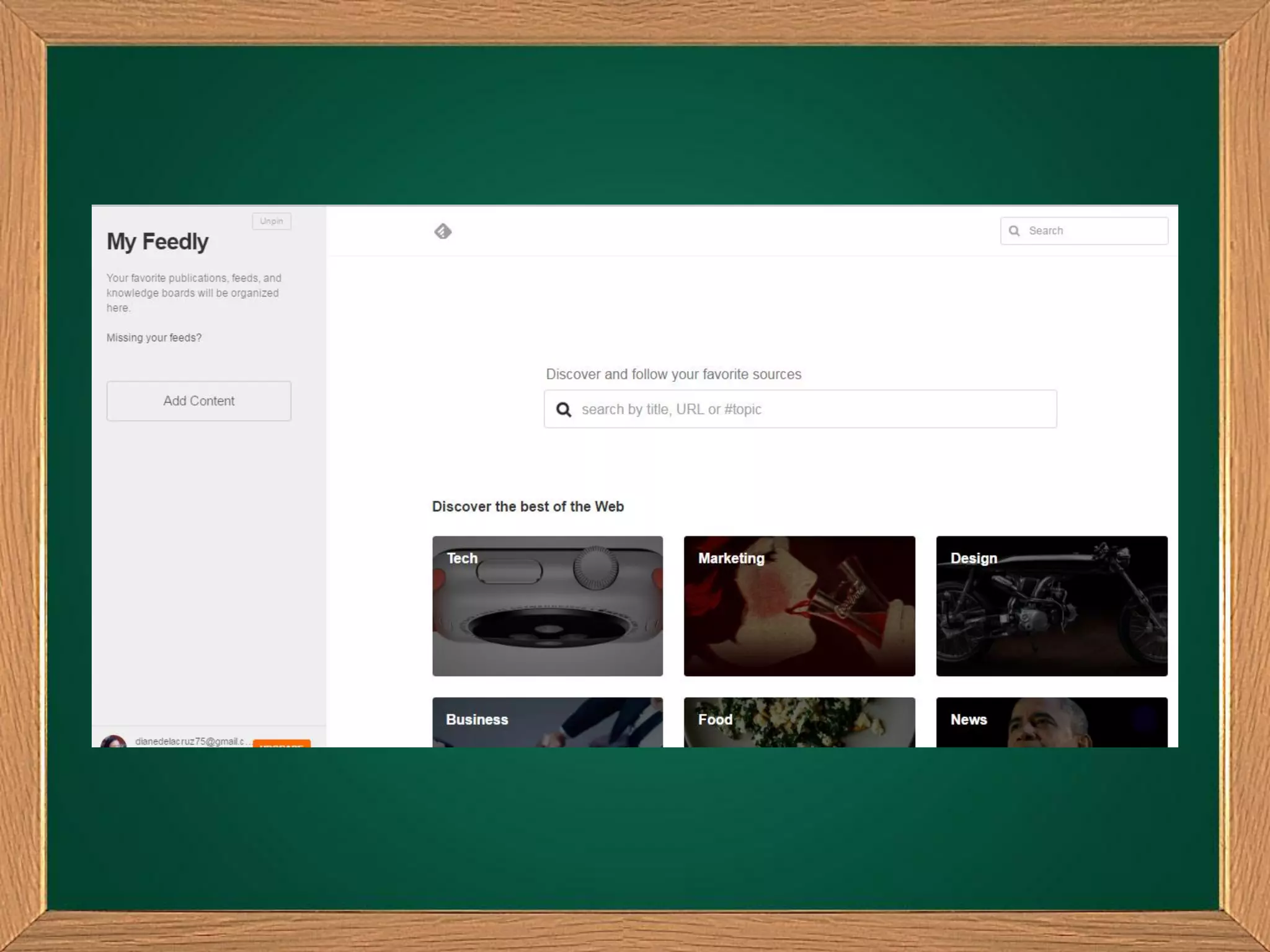Image resolution: width=1270 pixels, height=952 pixels.
Task: Click Discover the best of the Web heading
Action: (528, 506)
